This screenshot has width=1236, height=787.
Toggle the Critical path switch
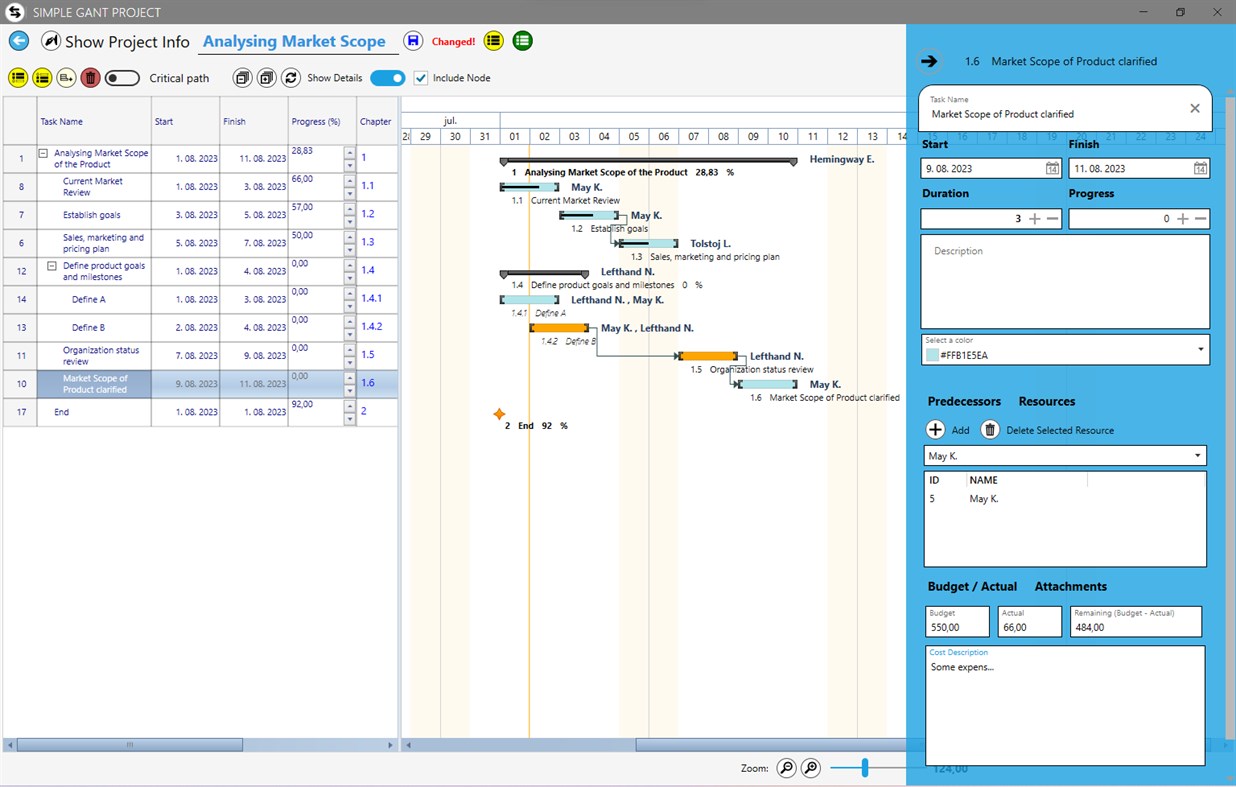pos(121,77)
